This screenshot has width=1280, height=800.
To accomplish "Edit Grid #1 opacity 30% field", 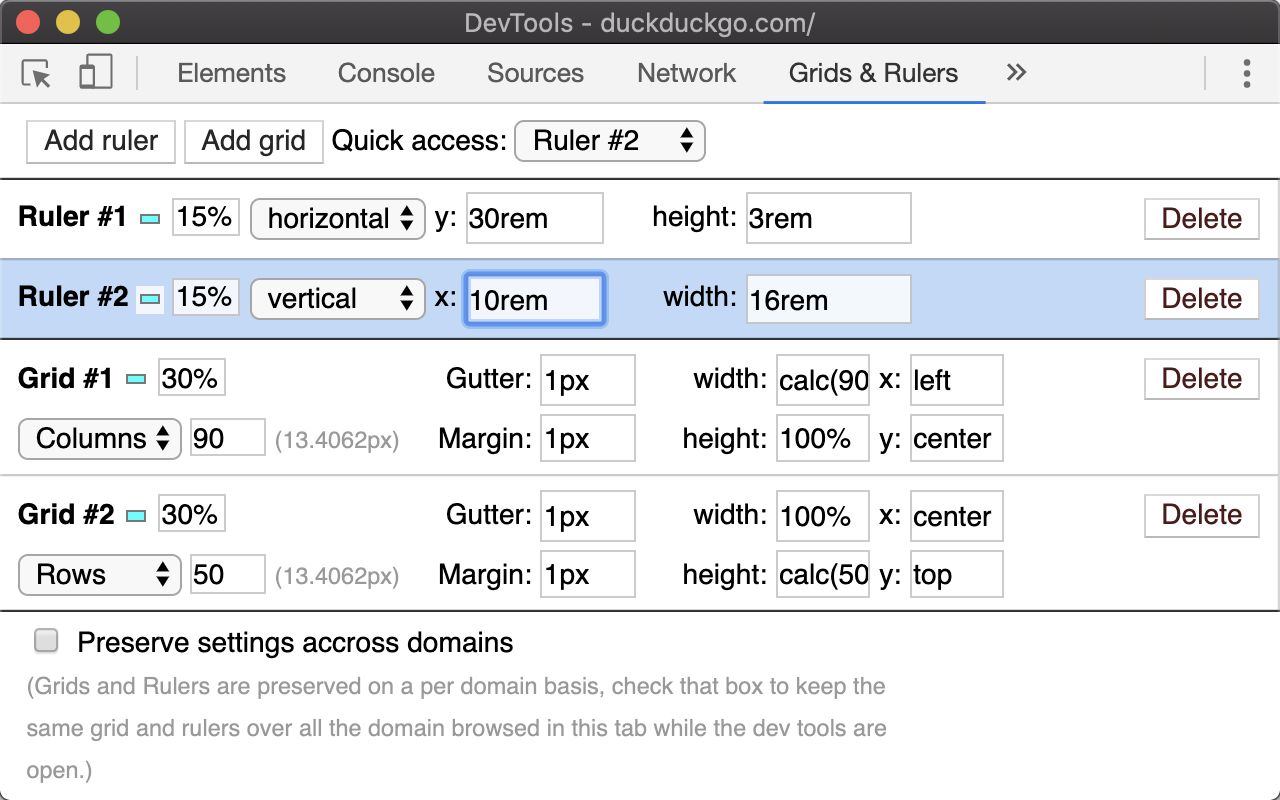I will click(x=192, y=378).
